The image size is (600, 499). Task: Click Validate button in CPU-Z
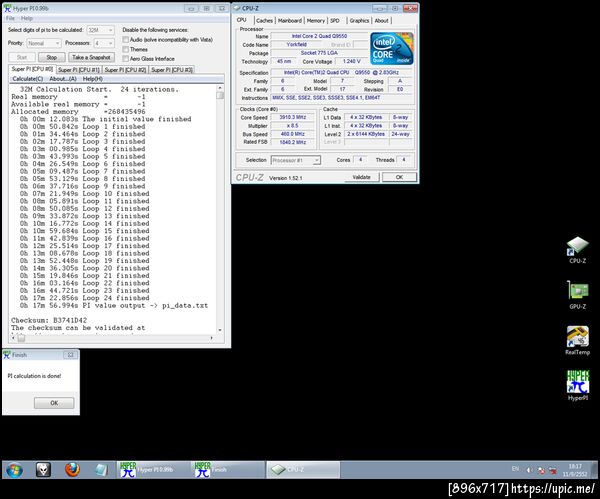click(x=361, y=177)
